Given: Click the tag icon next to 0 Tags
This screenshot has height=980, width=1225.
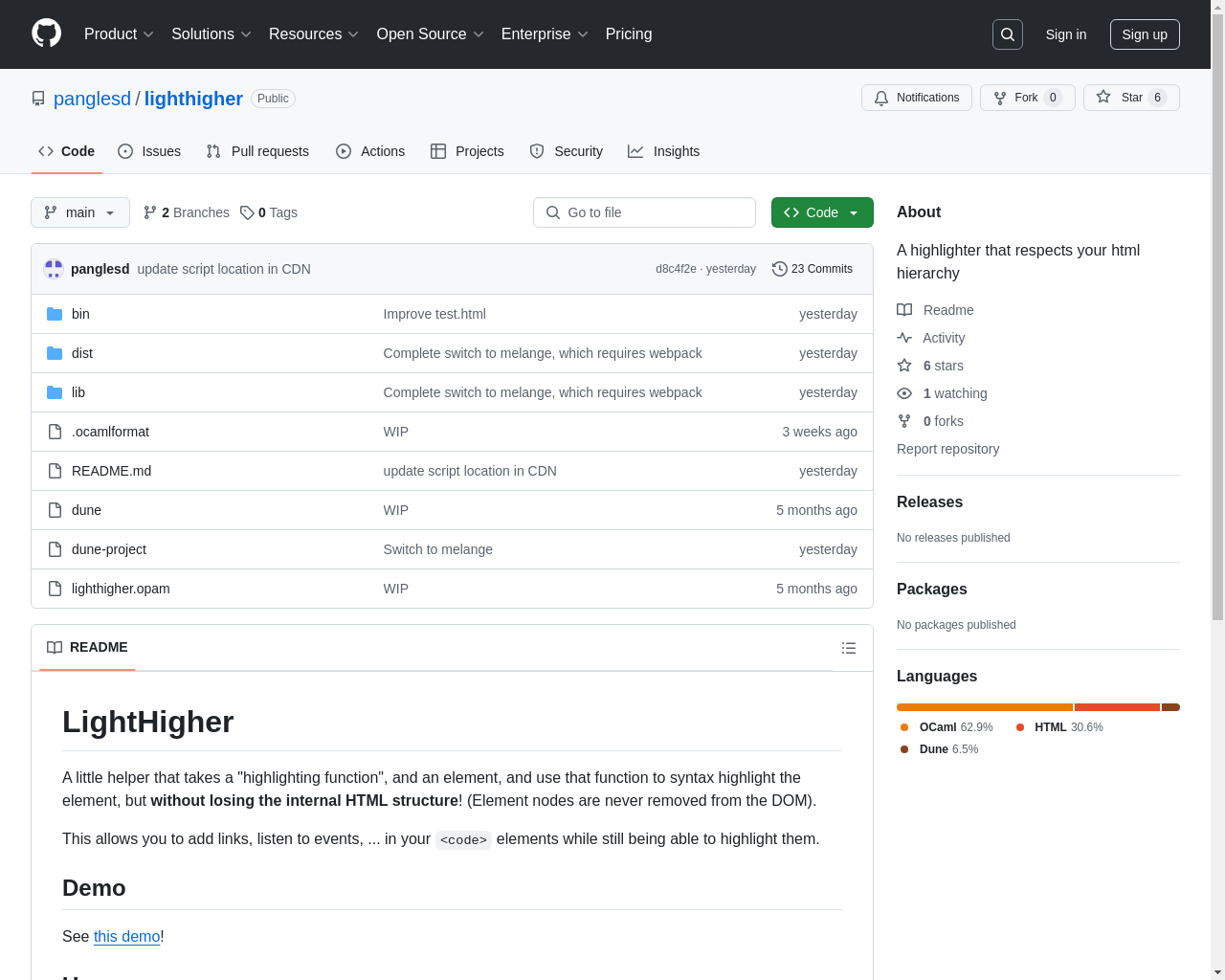Looking at the screenshot, I should coord(247,212).
